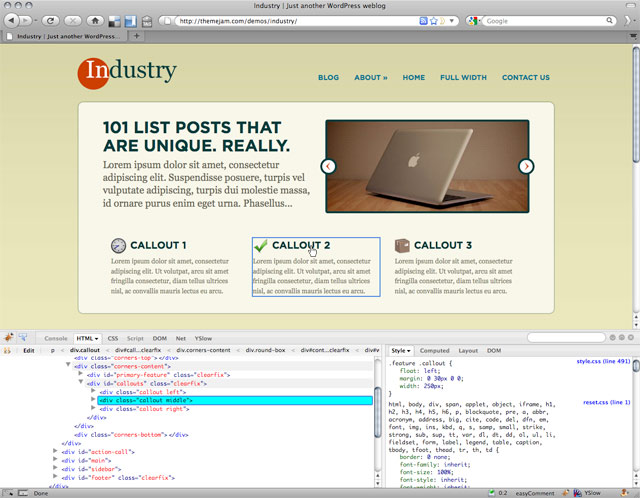Show next slide with right carousel arrow

pyautogui.click(x=526, y=166)
